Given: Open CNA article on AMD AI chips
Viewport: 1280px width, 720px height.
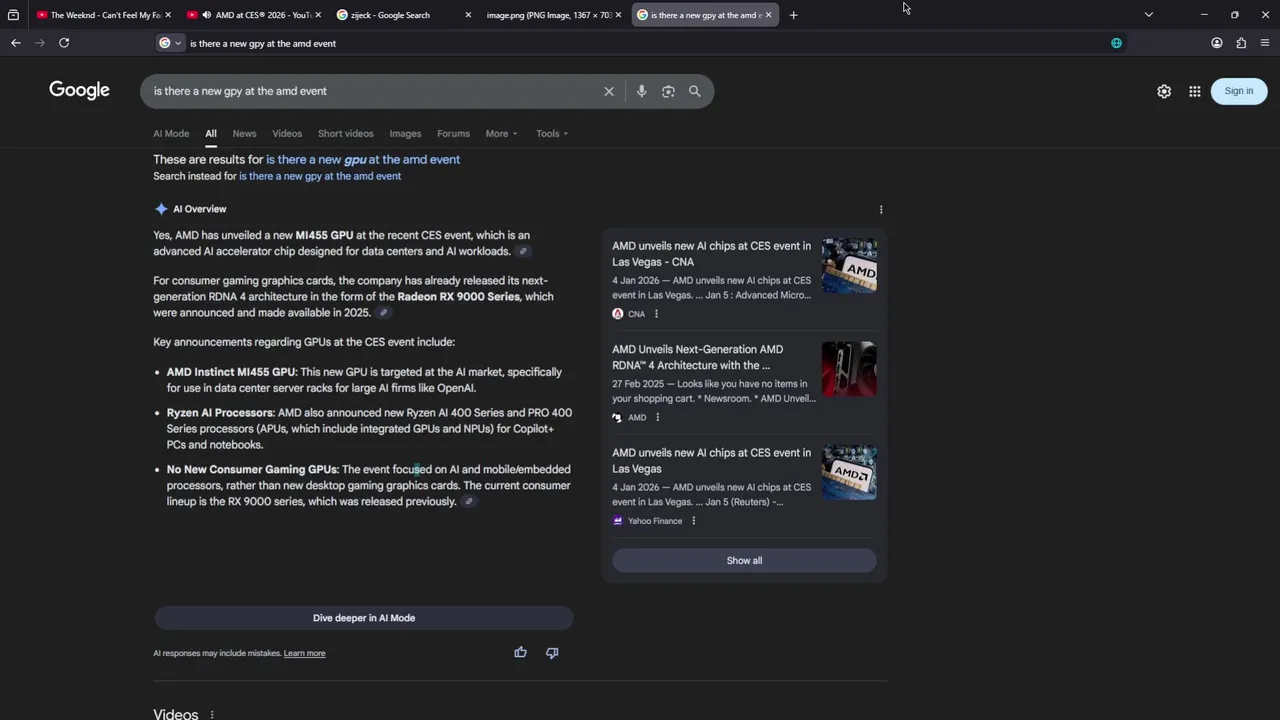Looking at the screenshot, I should coord(711,253).
